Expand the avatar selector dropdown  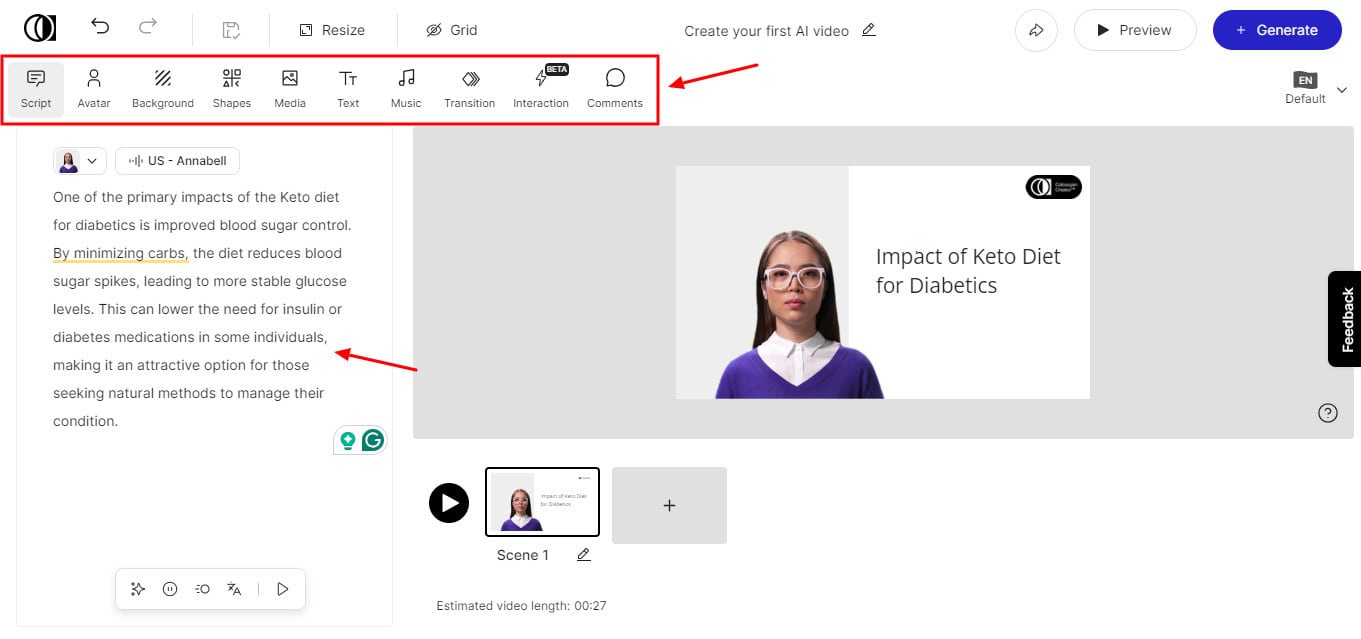click(x=80, y=161)
